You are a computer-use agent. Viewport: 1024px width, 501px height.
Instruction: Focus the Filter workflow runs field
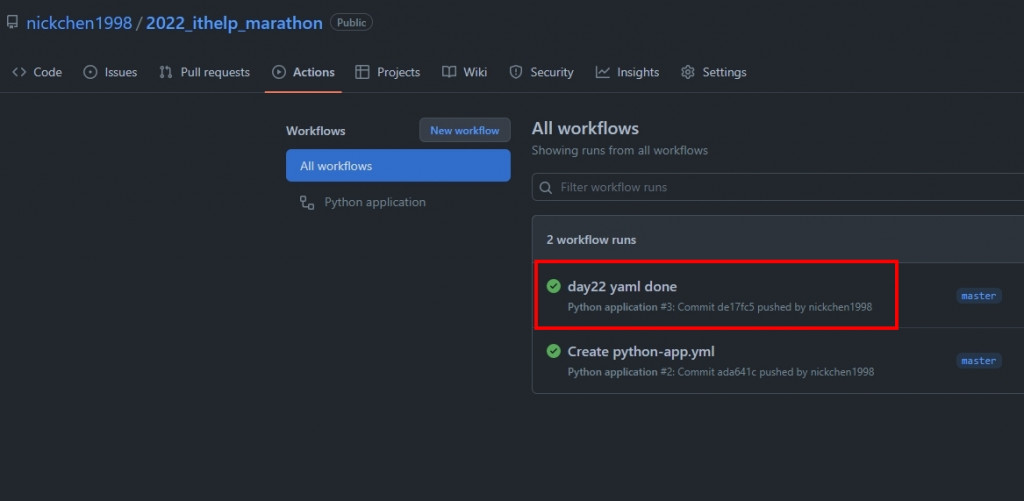778,187
